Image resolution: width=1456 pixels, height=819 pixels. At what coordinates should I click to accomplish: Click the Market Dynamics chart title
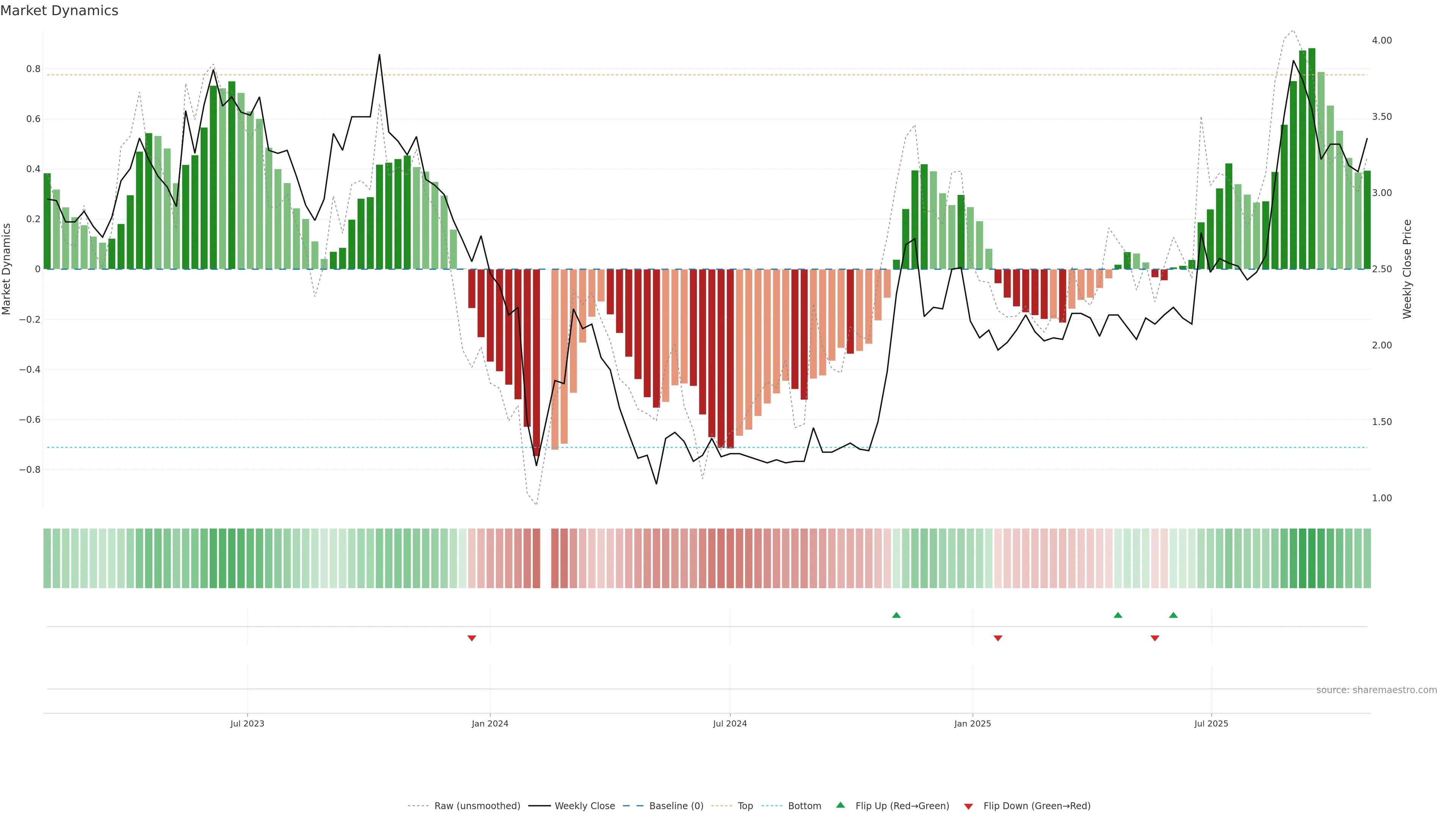pos(60,11)
